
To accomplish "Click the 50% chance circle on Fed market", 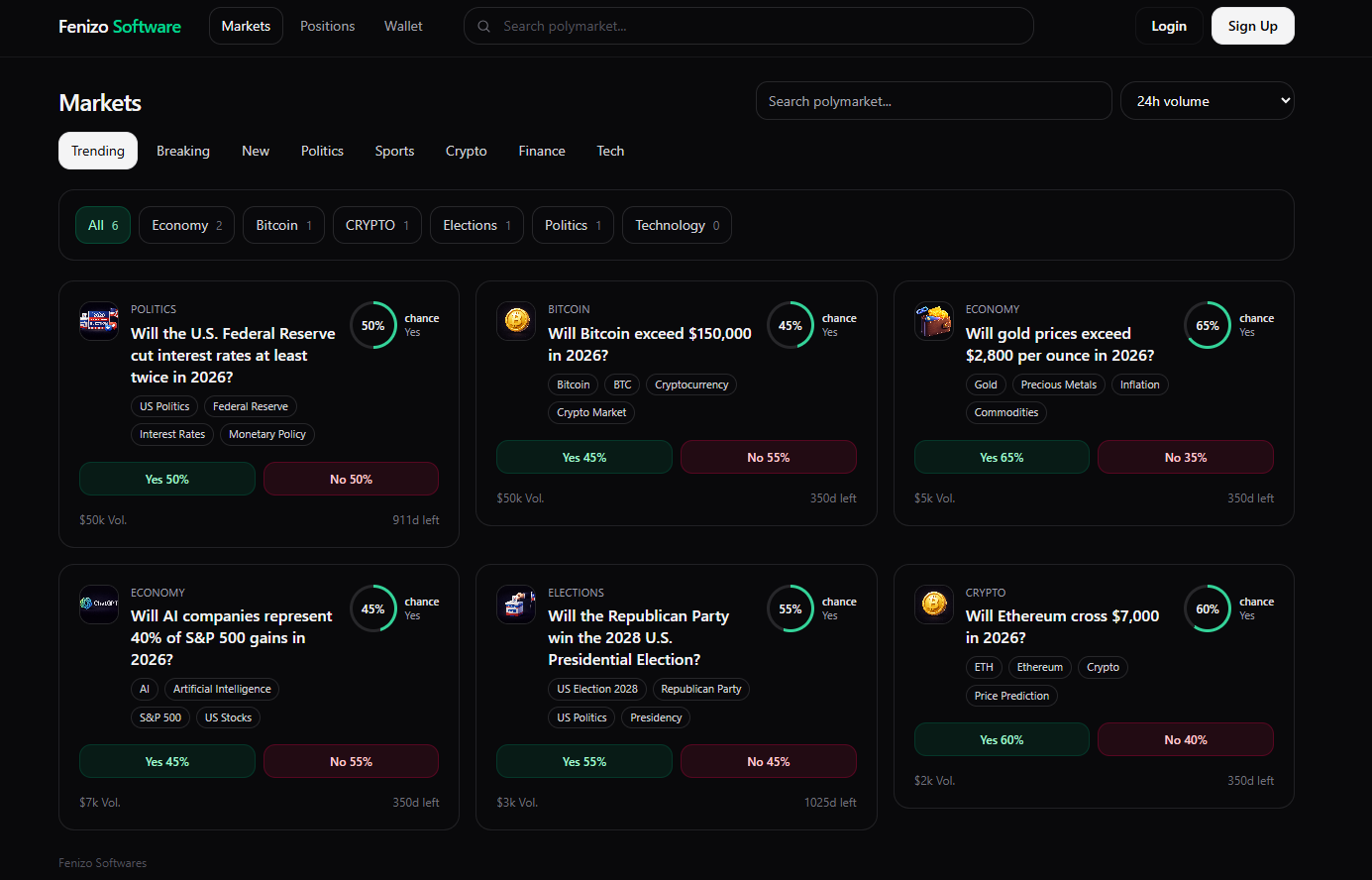I will [x=373, y=325].
